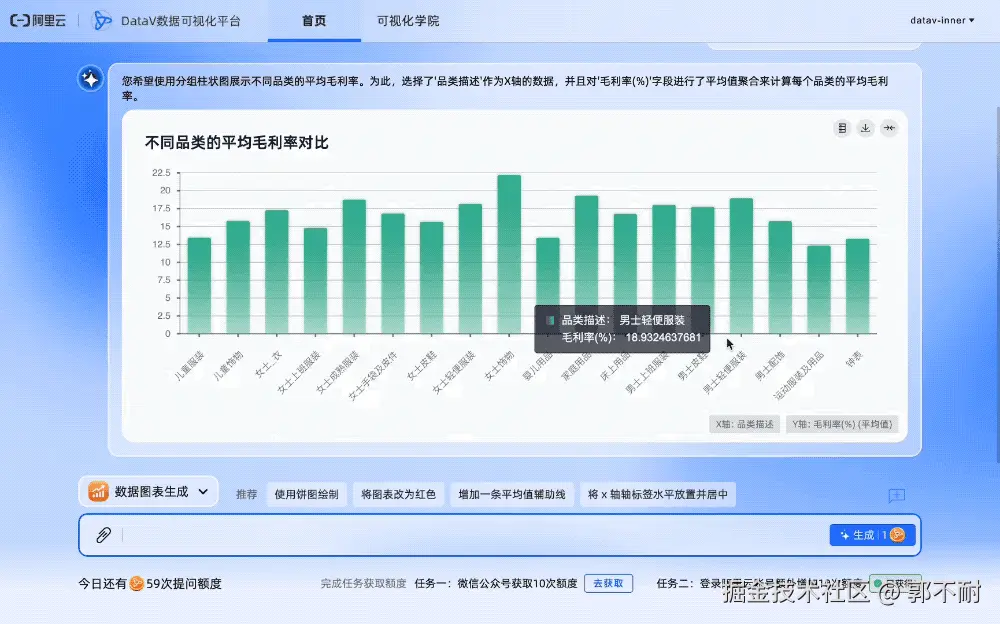Expand the 数据图表生成 dropdown
Screen dimensions: 1000x624
coord(205,493)
